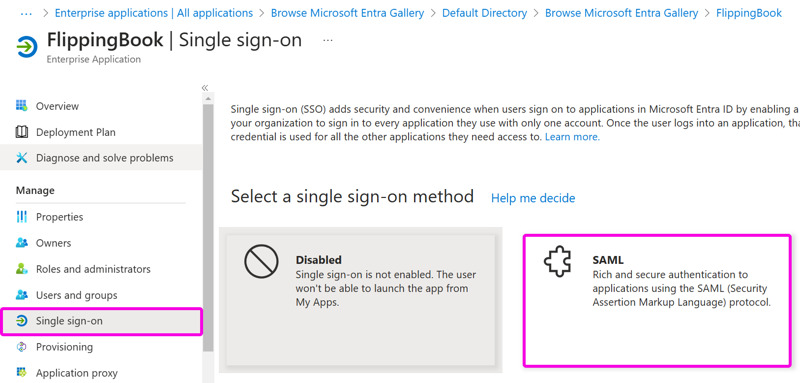Go to Single sign-on menu item
This screenshot has height=383, width=800.
click(102, 321)
